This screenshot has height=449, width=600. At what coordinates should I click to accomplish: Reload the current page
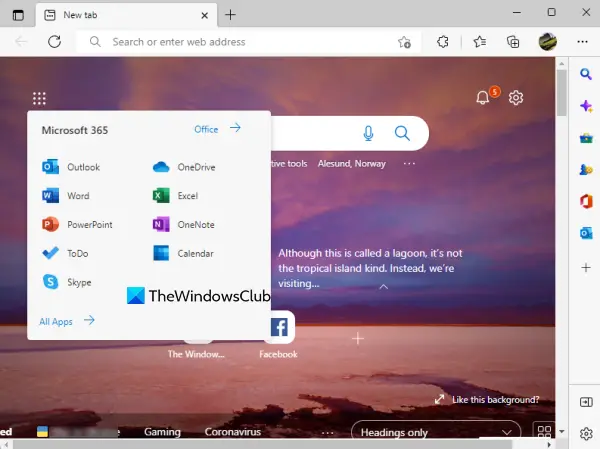click(x=54, y=41)
